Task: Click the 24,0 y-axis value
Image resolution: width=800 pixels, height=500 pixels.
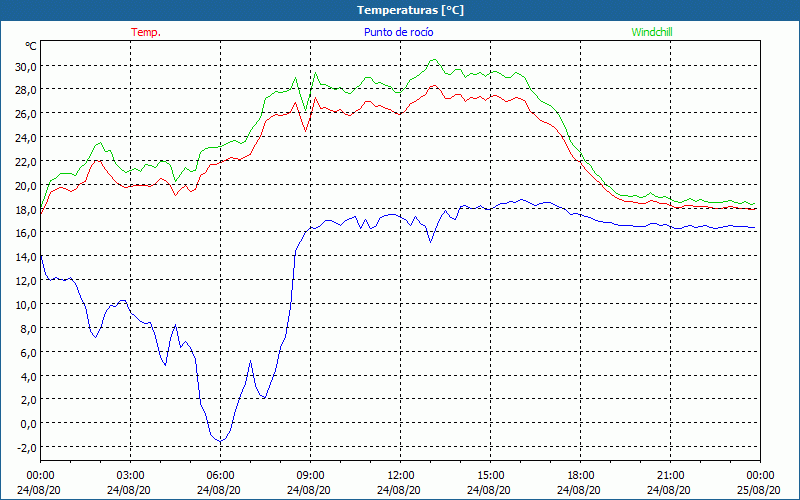Action: point(24,138)
